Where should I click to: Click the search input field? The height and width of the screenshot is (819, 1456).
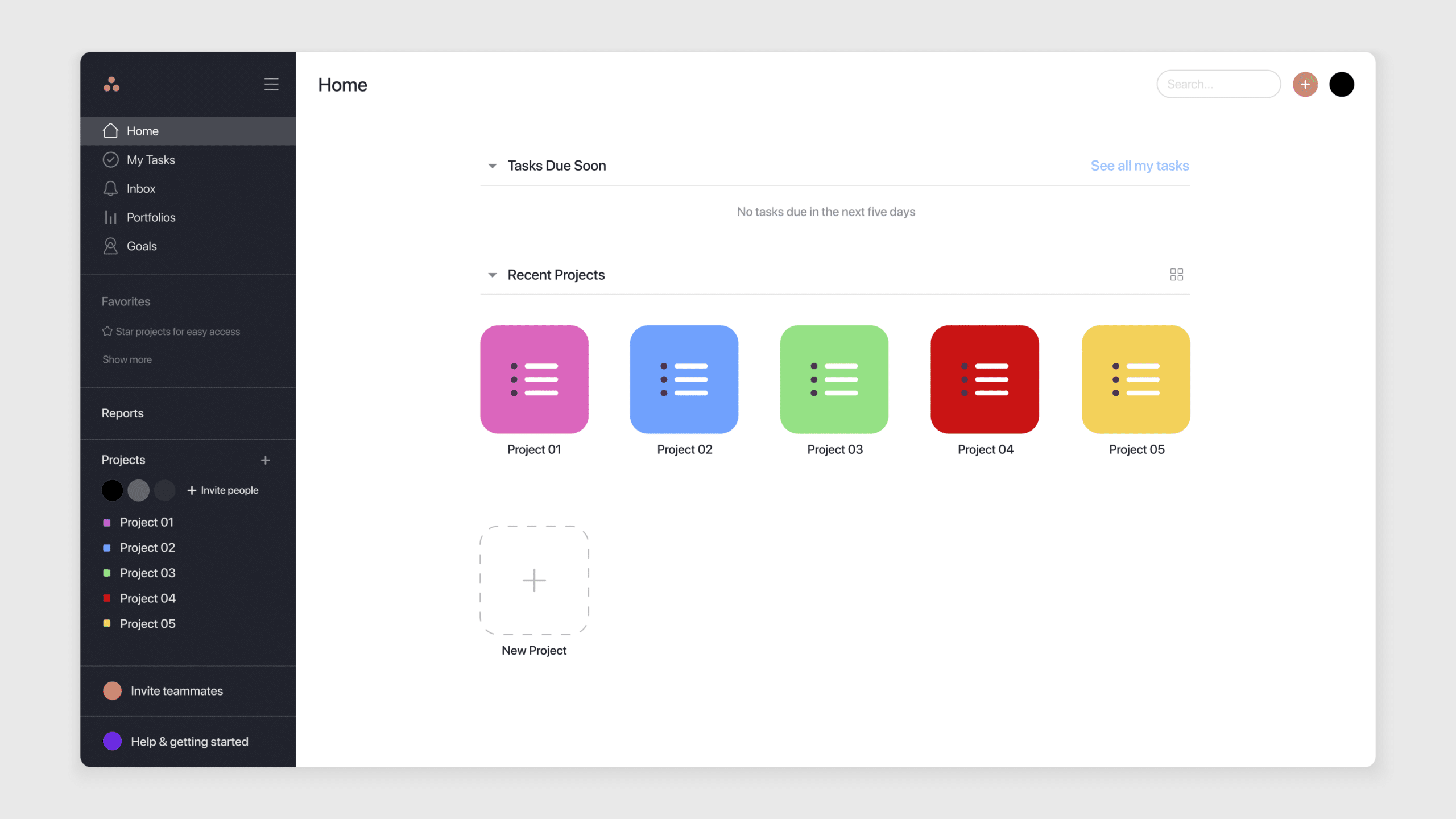[1218, 84]
